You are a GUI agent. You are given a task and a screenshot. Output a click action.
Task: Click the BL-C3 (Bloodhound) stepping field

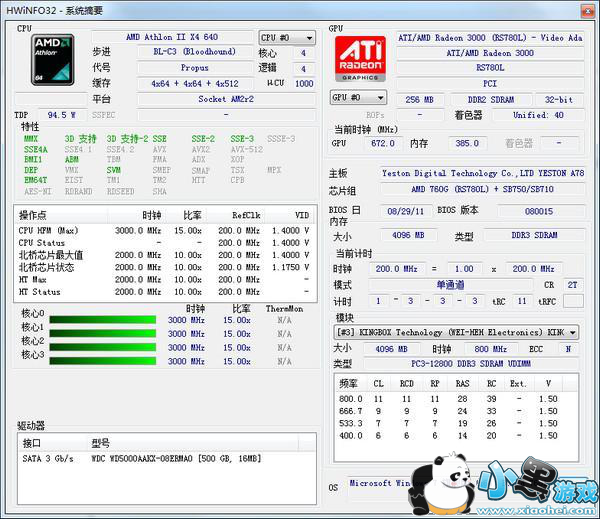coord(195,52)
